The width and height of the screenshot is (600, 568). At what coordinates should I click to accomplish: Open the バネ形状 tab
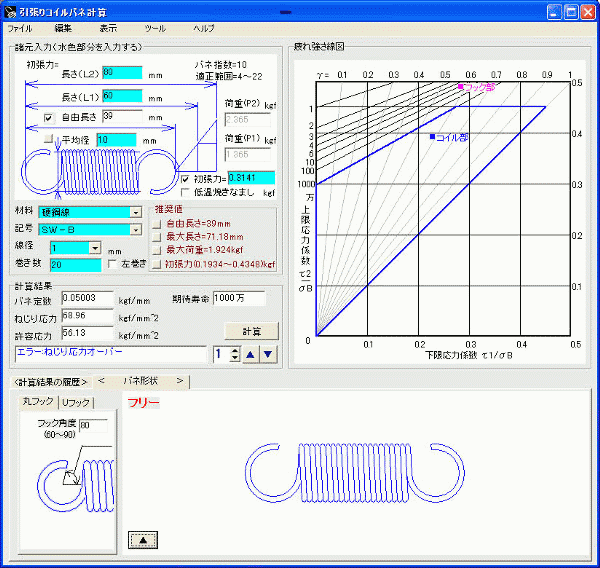[139, 381]
